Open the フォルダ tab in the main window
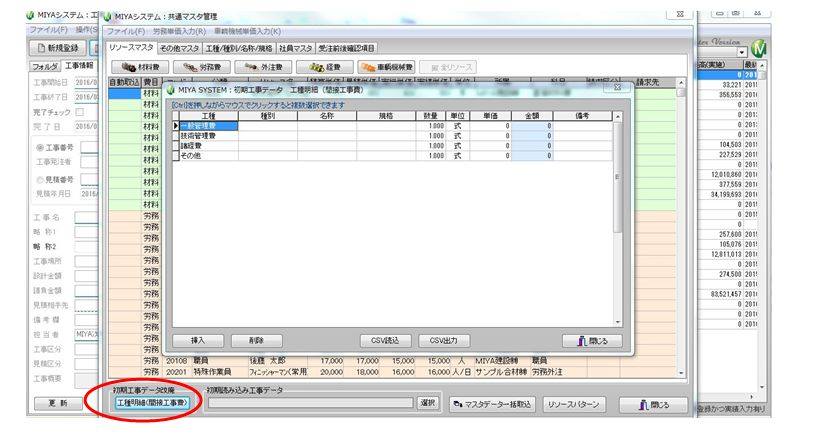828x436 pixels. [45, 67]
